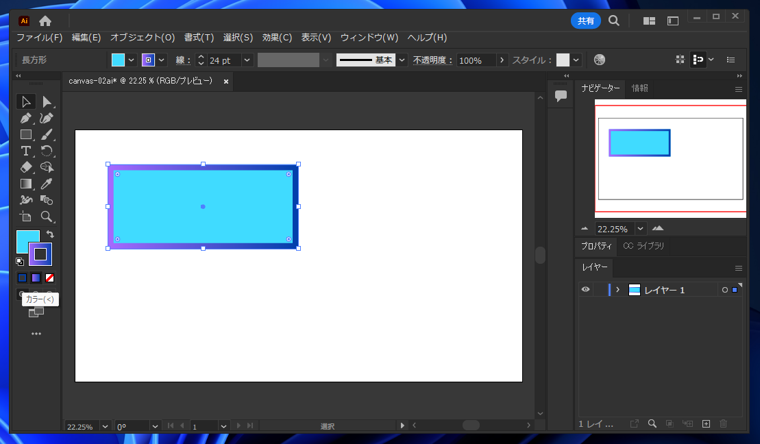The image size is (760, 444).
Task: Open the 編集(E) menu
Action: point(86,37)
